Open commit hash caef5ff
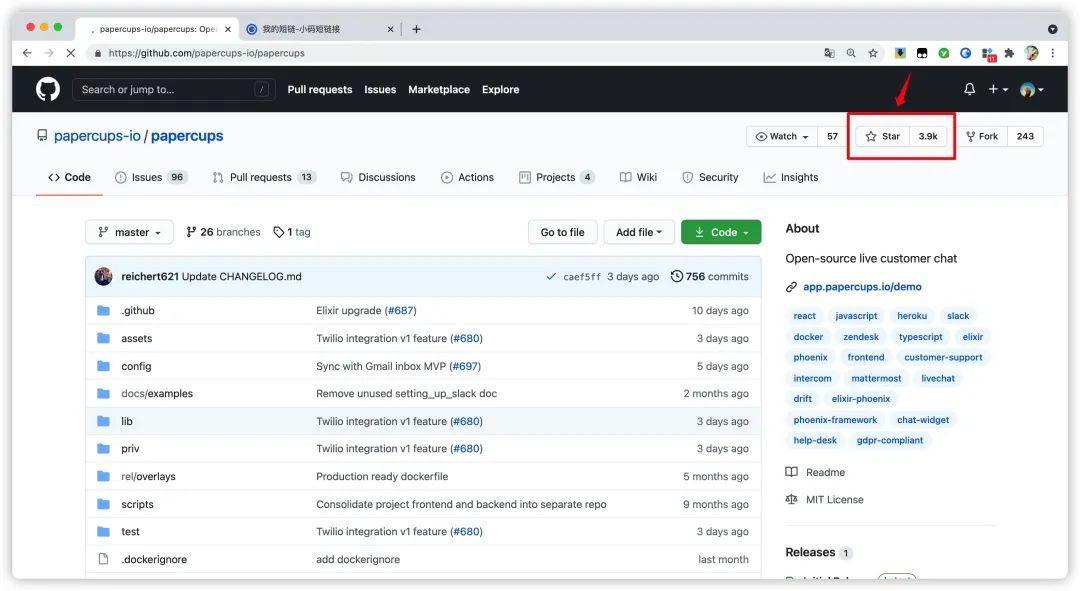 coord(582,277)
